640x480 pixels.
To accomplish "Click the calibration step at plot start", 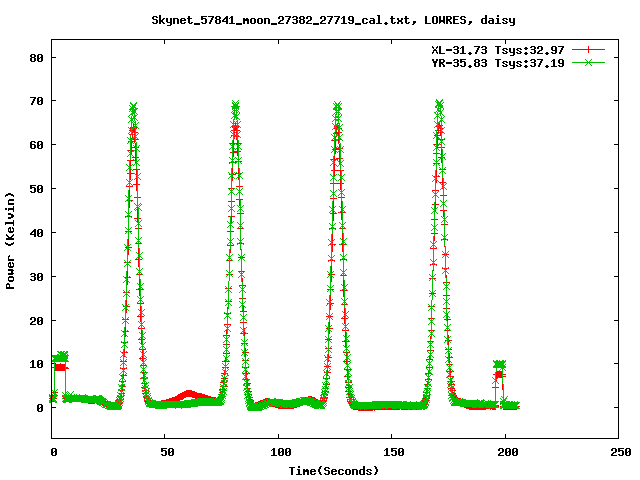I will tap(60, 361).
